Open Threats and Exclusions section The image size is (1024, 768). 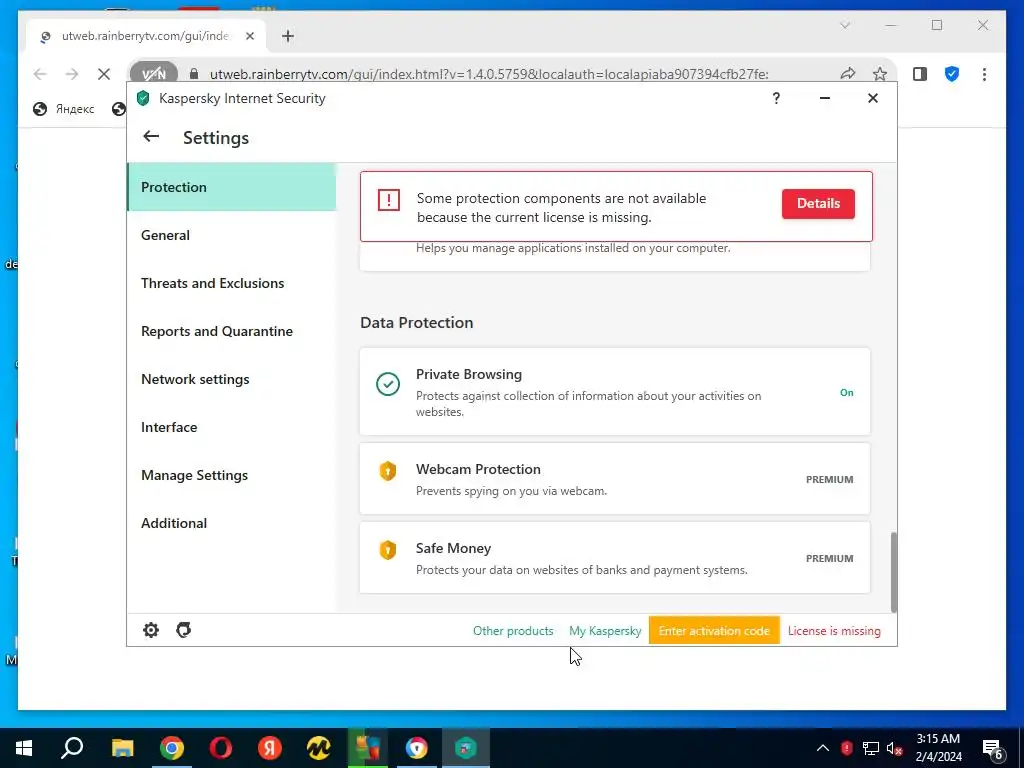pos(231,283)
